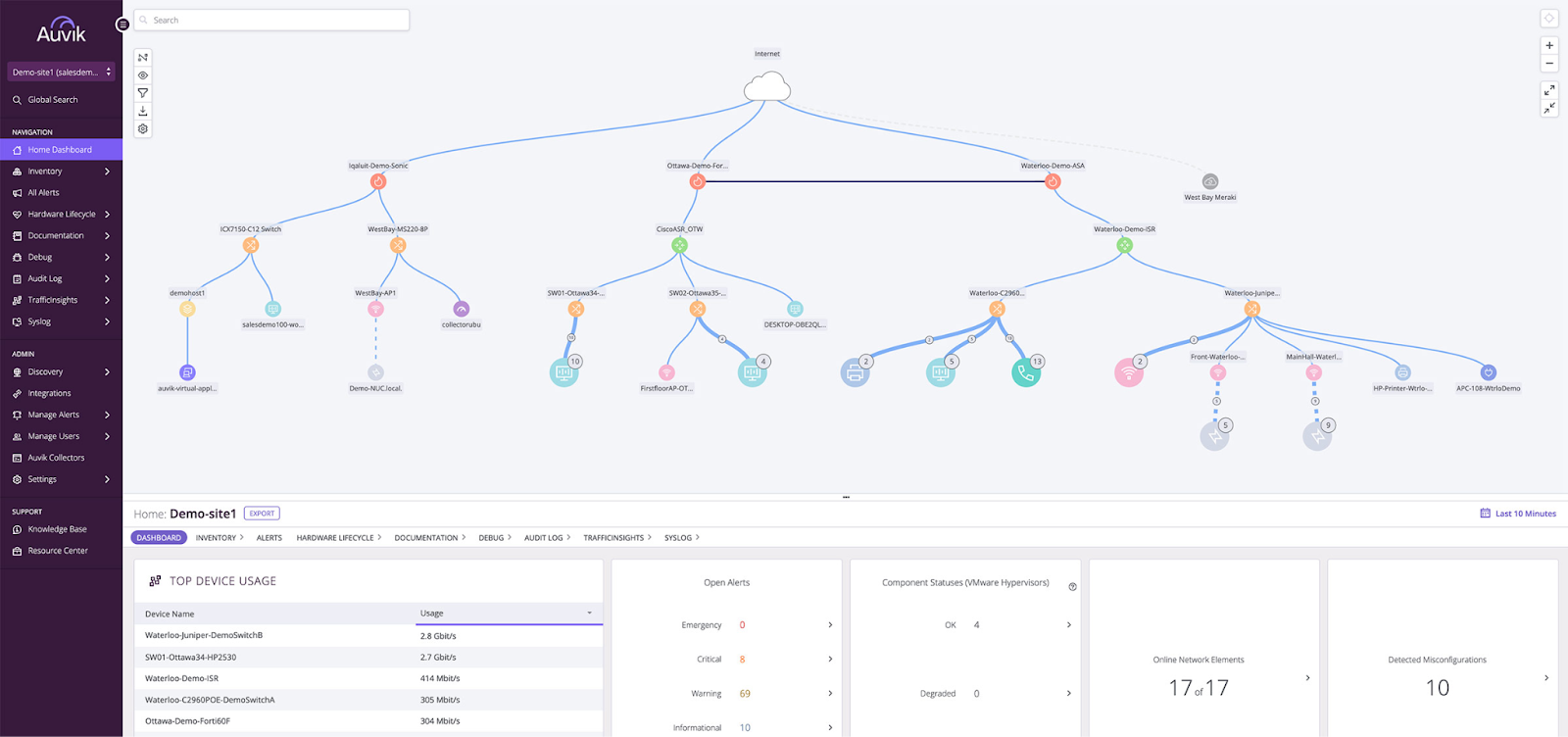Viewport: 1568px width, 737px height.
Task: Click the DESKTOP-DBE2QL workstation node
Action: [x=795, y=309]
